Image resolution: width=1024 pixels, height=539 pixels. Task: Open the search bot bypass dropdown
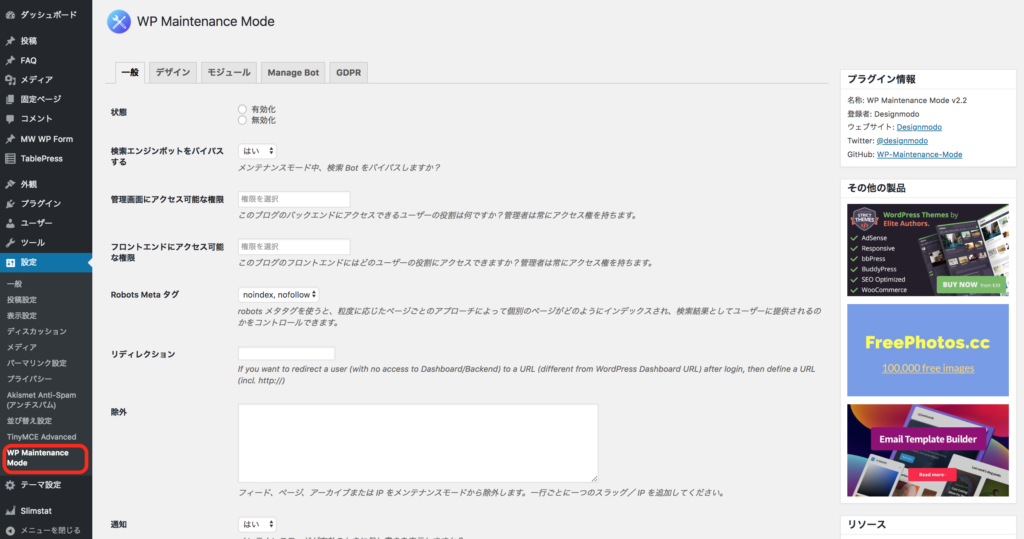click(x=257, y=151)
